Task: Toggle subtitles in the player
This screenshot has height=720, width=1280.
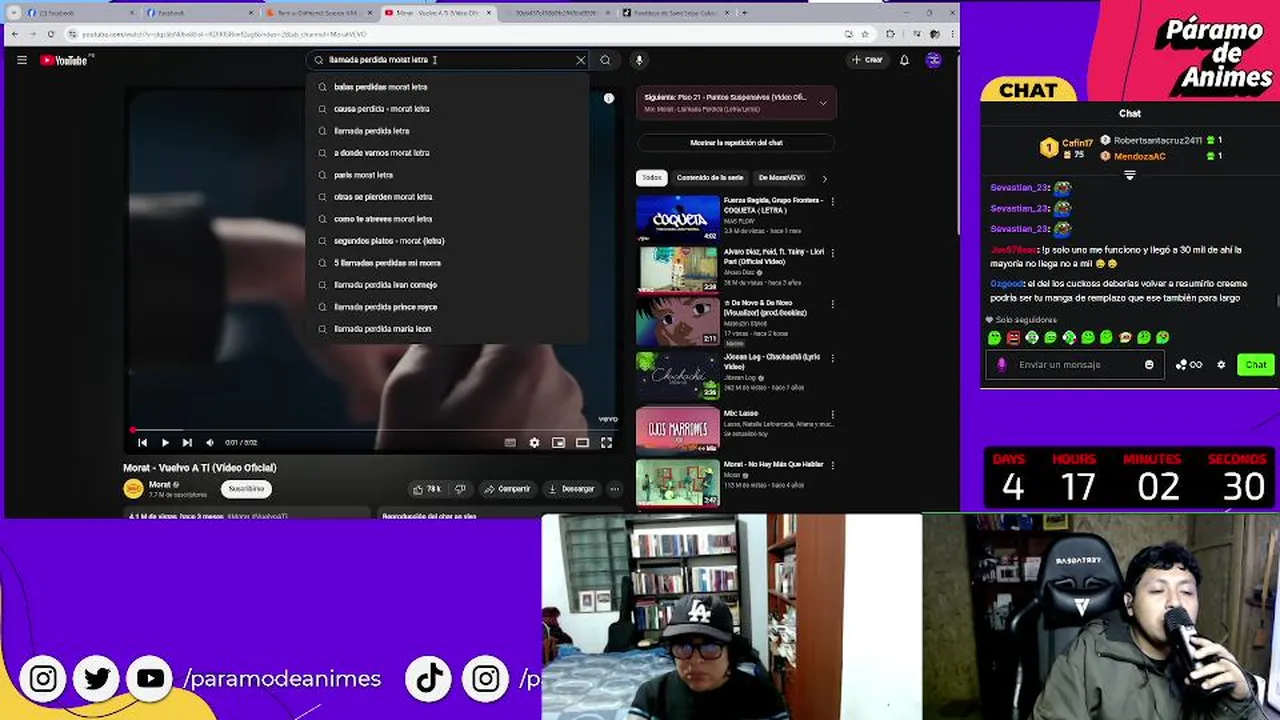Action: (x=510, y=442)
